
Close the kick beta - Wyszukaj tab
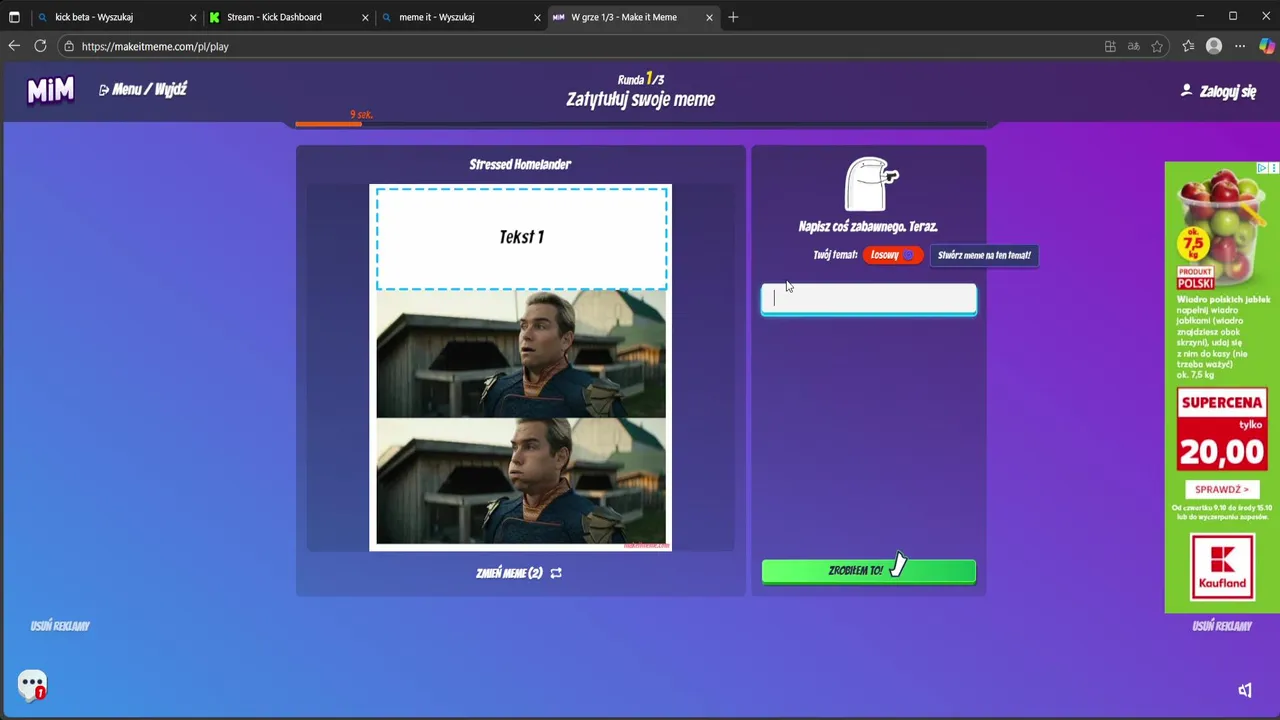(193, 17)
